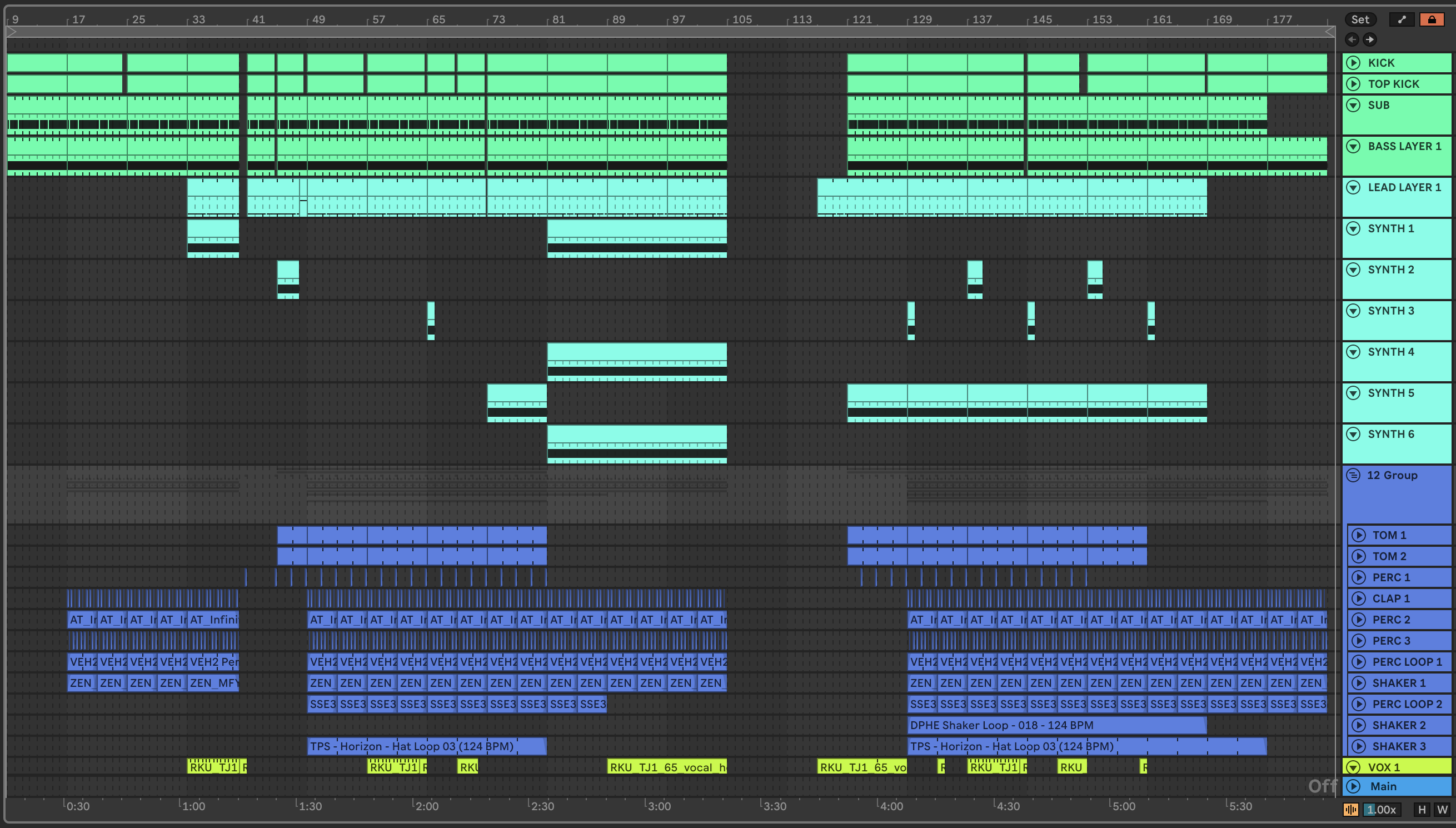
Task: Fold the VOX 1 track
Action: [x=1353, y=766]
